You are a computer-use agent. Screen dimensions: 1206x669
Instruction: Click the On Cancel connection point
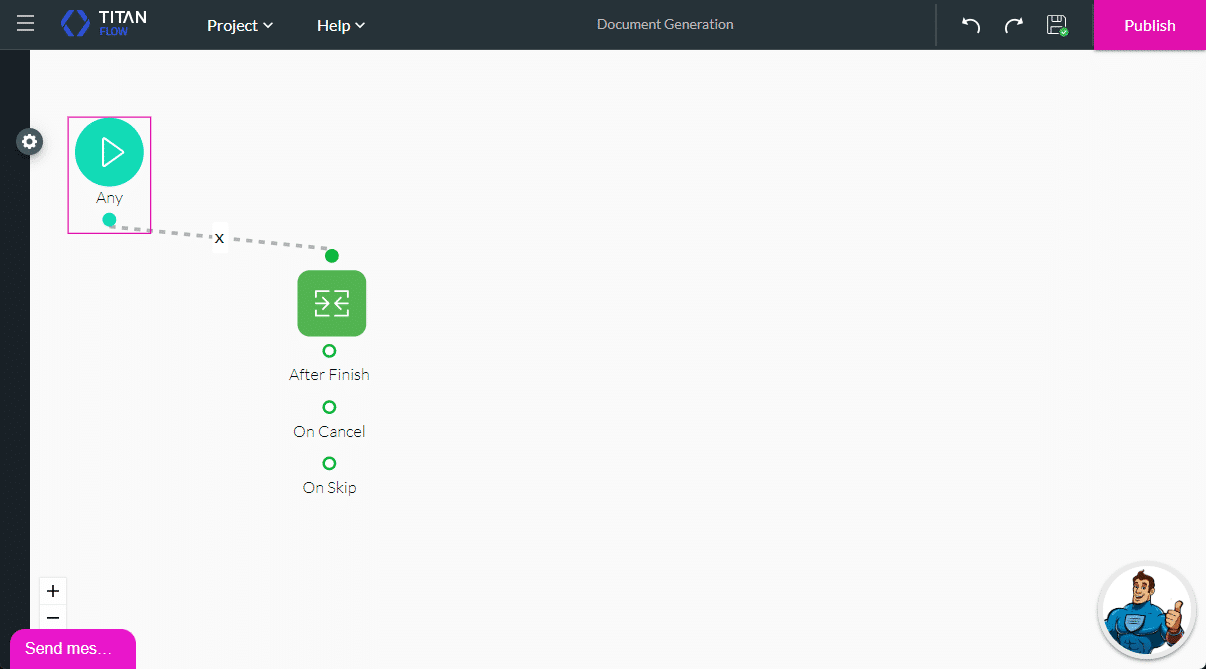pyautogui.click(x=329, y=407)
